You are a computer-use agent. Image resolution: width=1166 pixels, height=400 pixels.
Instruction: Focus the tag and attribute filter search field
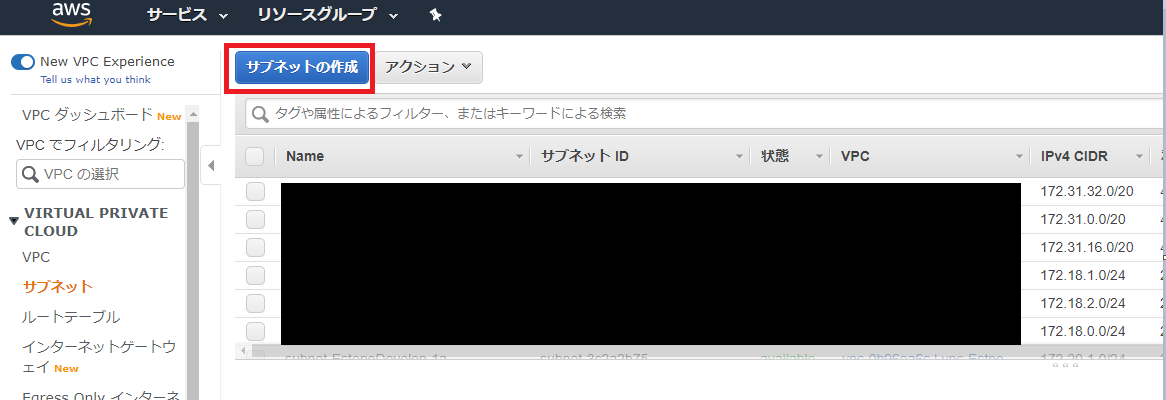pos(705,114)
